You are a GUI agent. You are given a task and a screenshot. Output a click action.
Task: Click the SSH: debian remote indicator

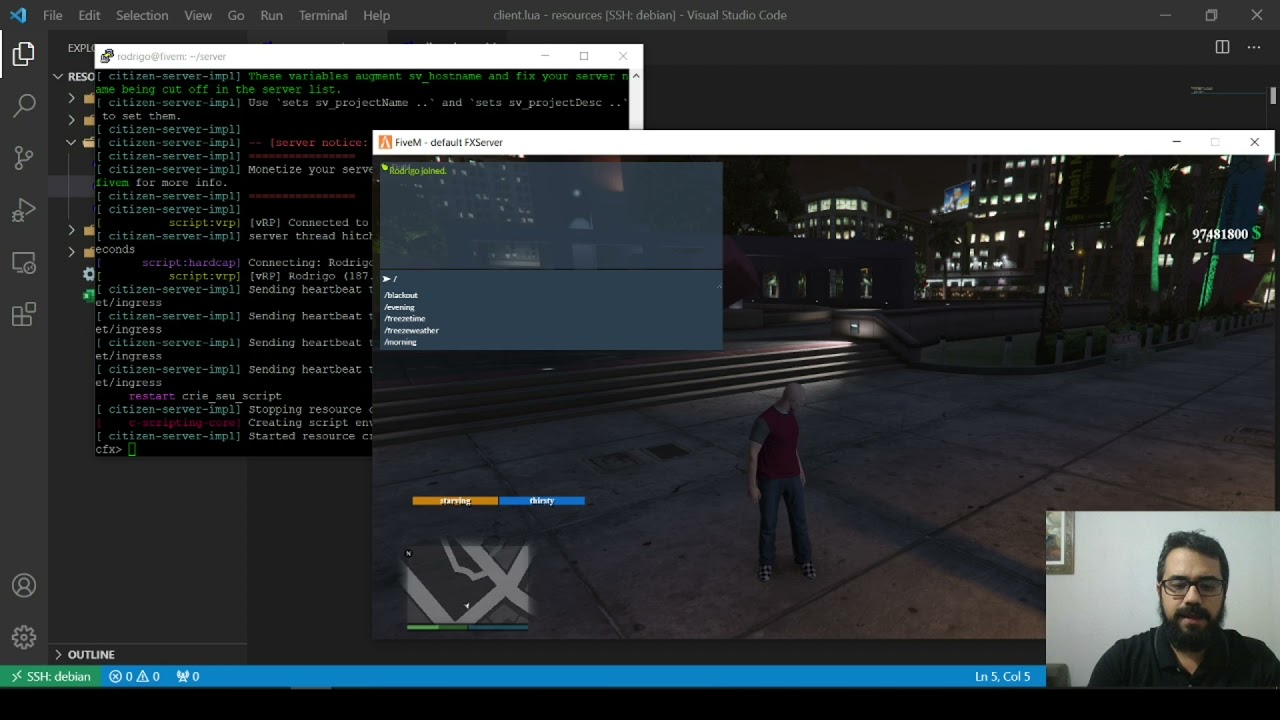tap(50, 677)
